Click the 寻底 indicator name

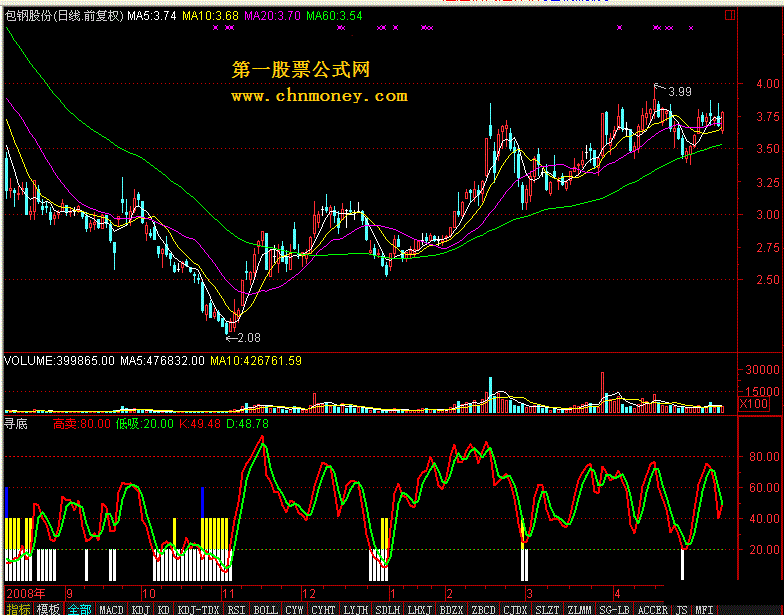[16, 424]
